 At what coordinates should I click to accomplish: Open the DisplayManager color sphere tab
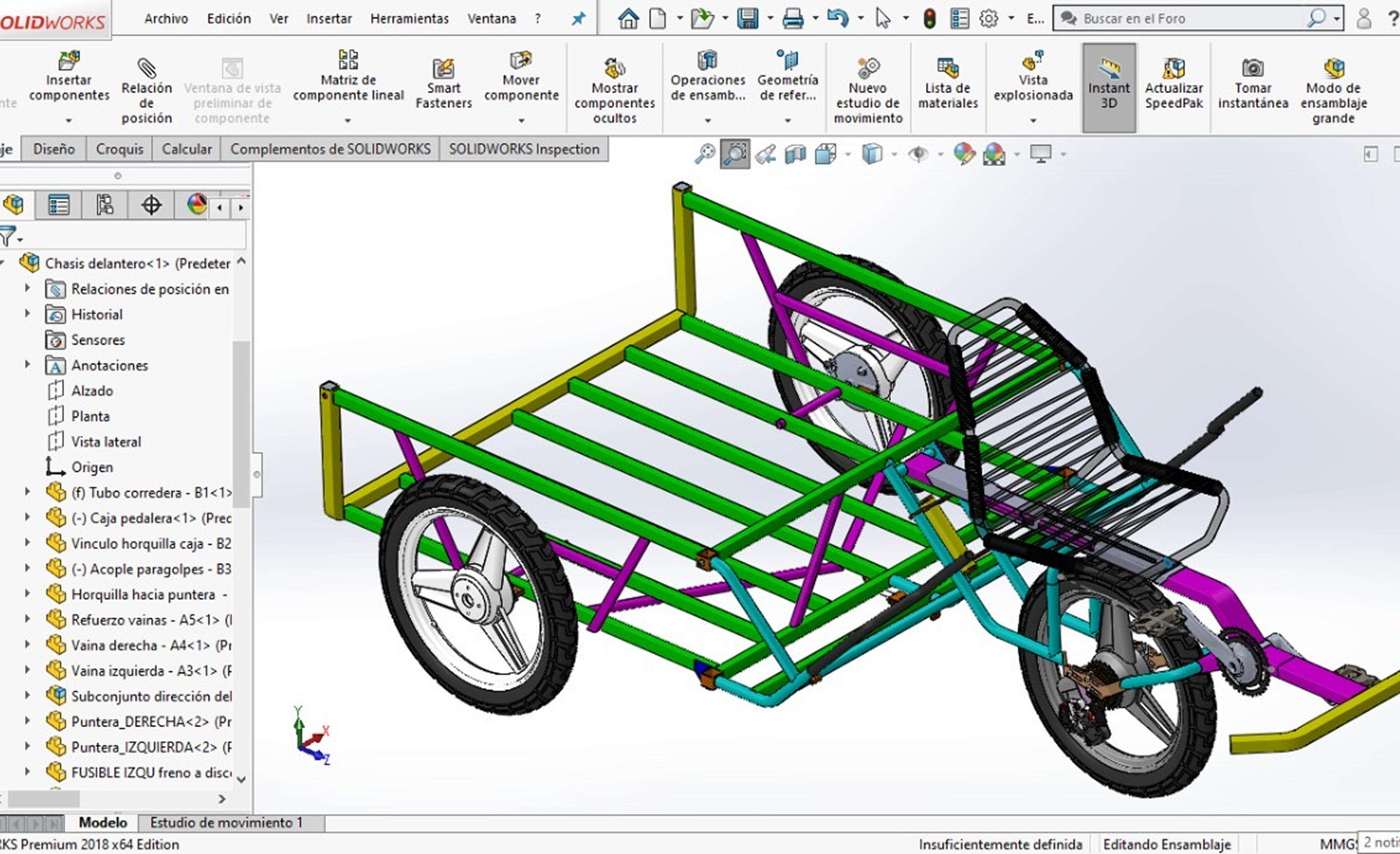coord(197,204)
